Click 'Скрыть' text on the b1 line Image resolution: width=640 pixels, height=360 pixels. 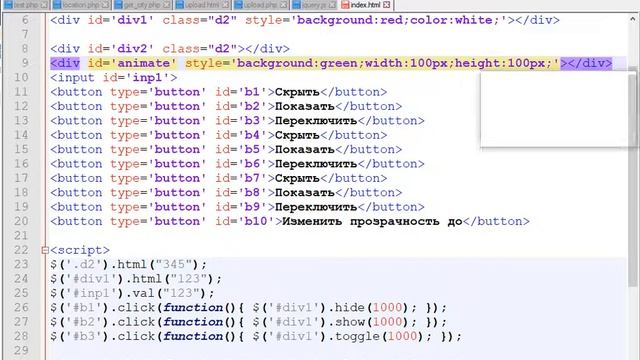tap(298, 92)
